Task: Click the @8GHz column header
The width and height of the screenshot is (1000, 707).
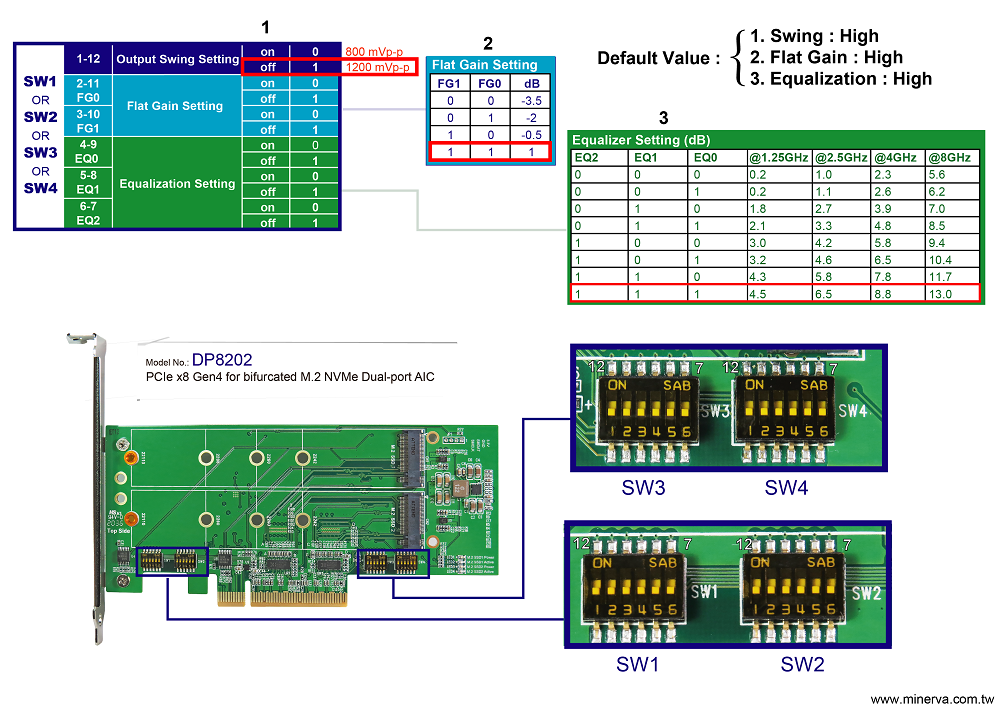Action: (x=948, y=157)
